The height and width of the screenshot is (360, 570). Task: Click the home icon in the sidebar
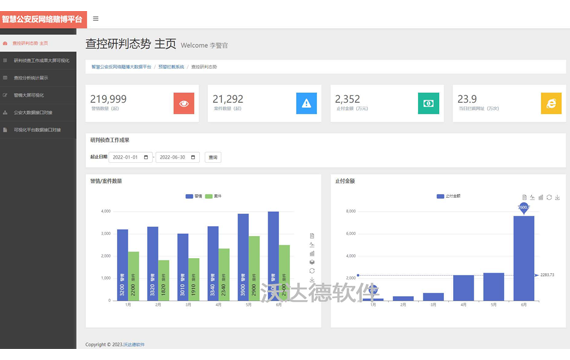point(5,43)
